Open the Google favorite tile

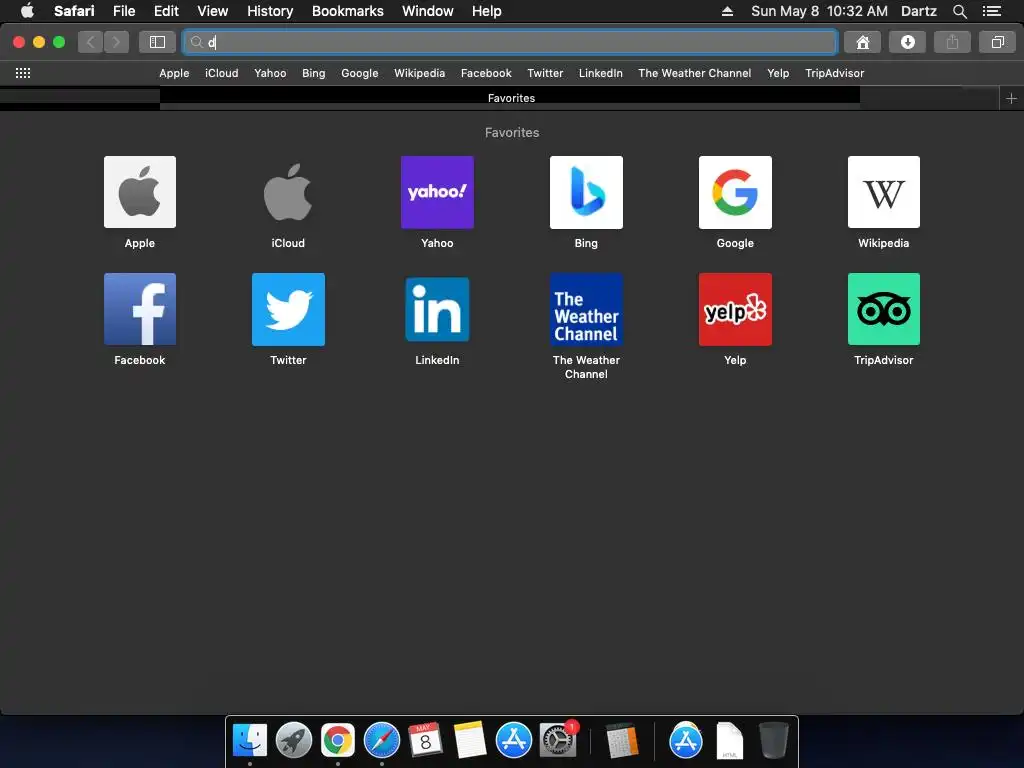pos(735,192)
